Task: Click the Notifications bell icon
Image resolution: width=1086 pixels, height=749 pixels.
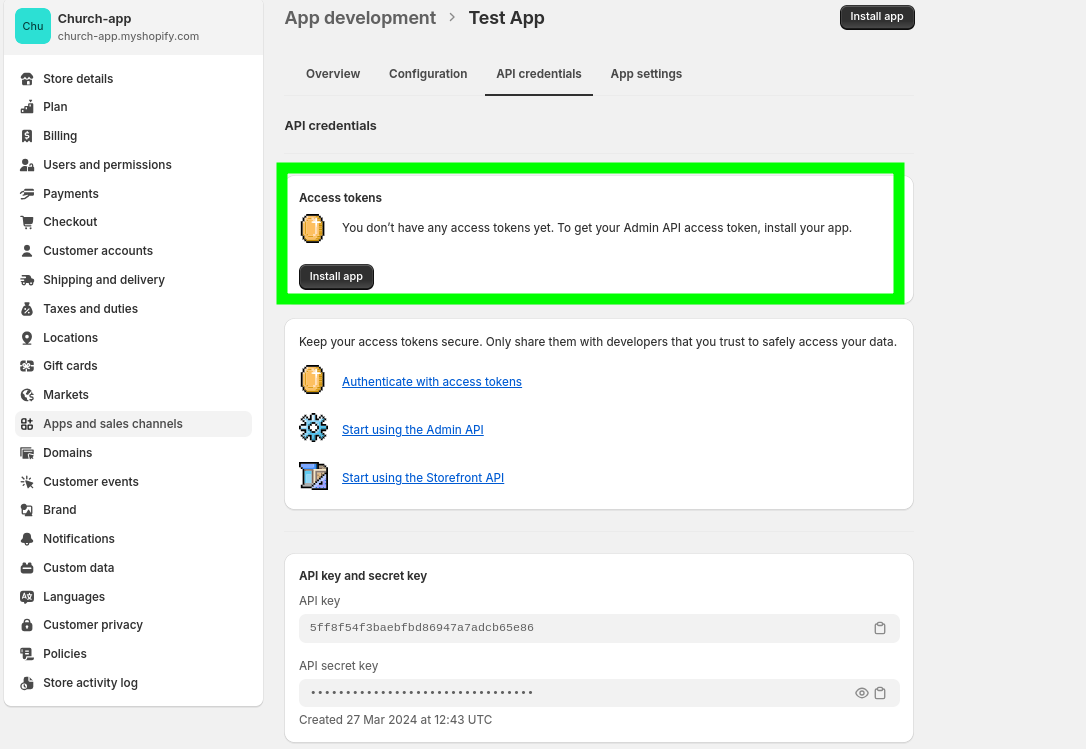Action: pos(27,539)
